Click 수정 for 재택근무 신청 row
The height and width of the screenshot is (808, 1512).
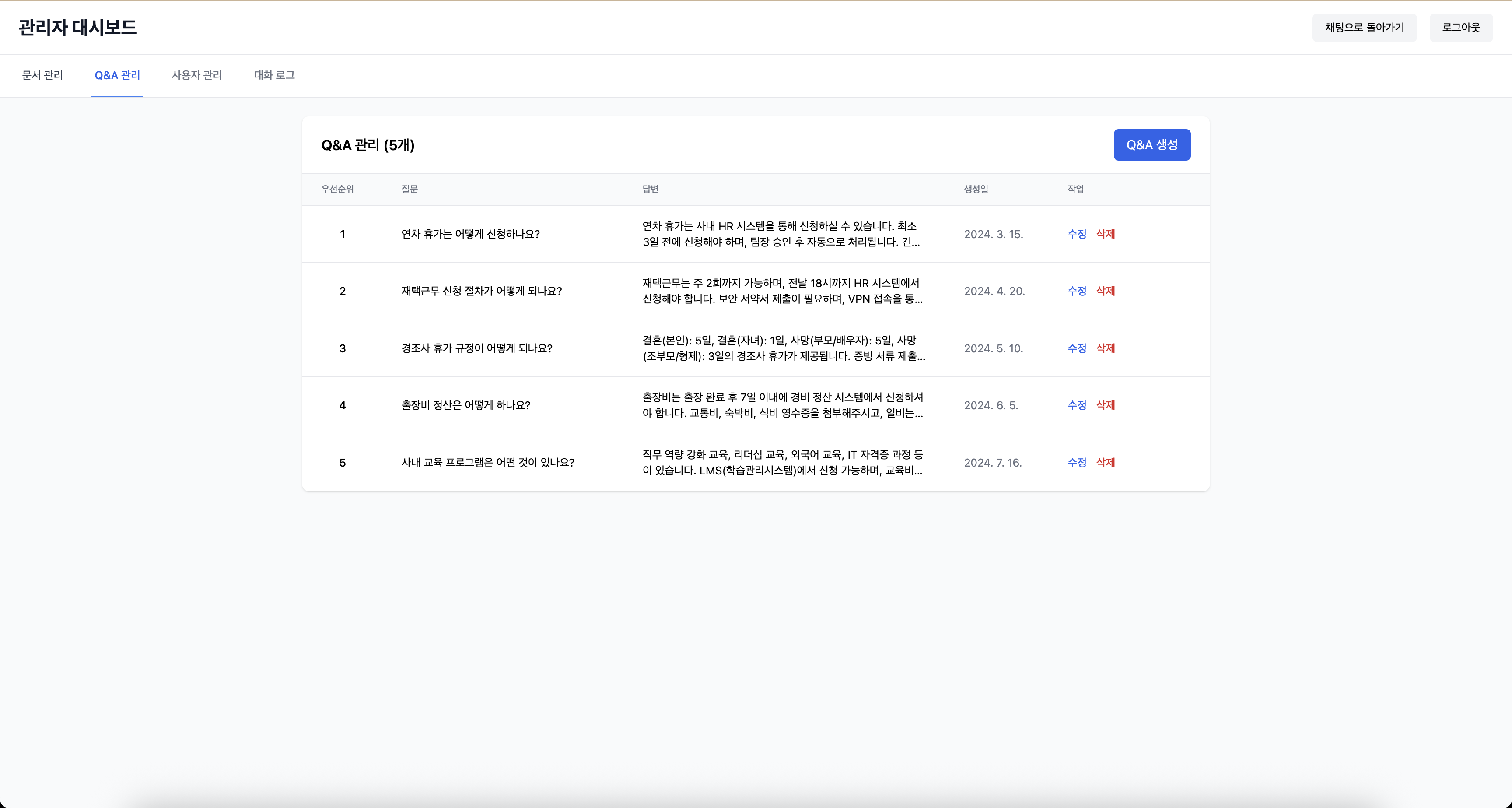(1077, 291)
